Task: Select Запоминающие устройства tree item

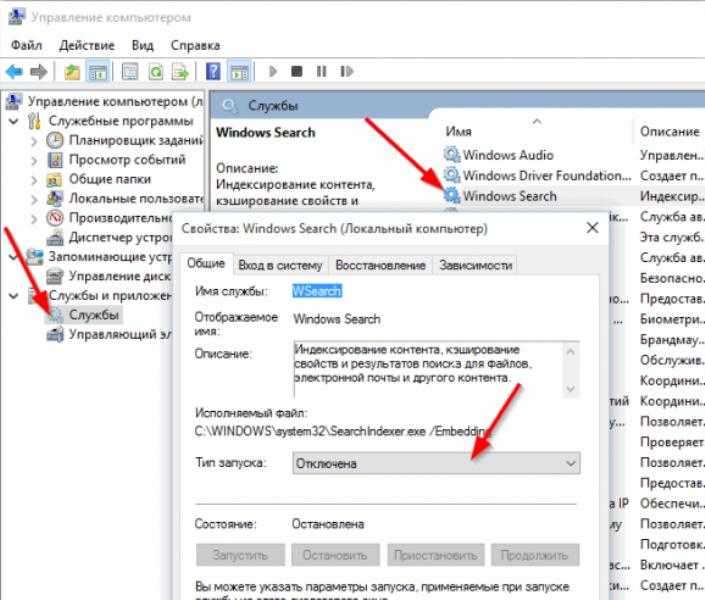Action: [110, 257]
